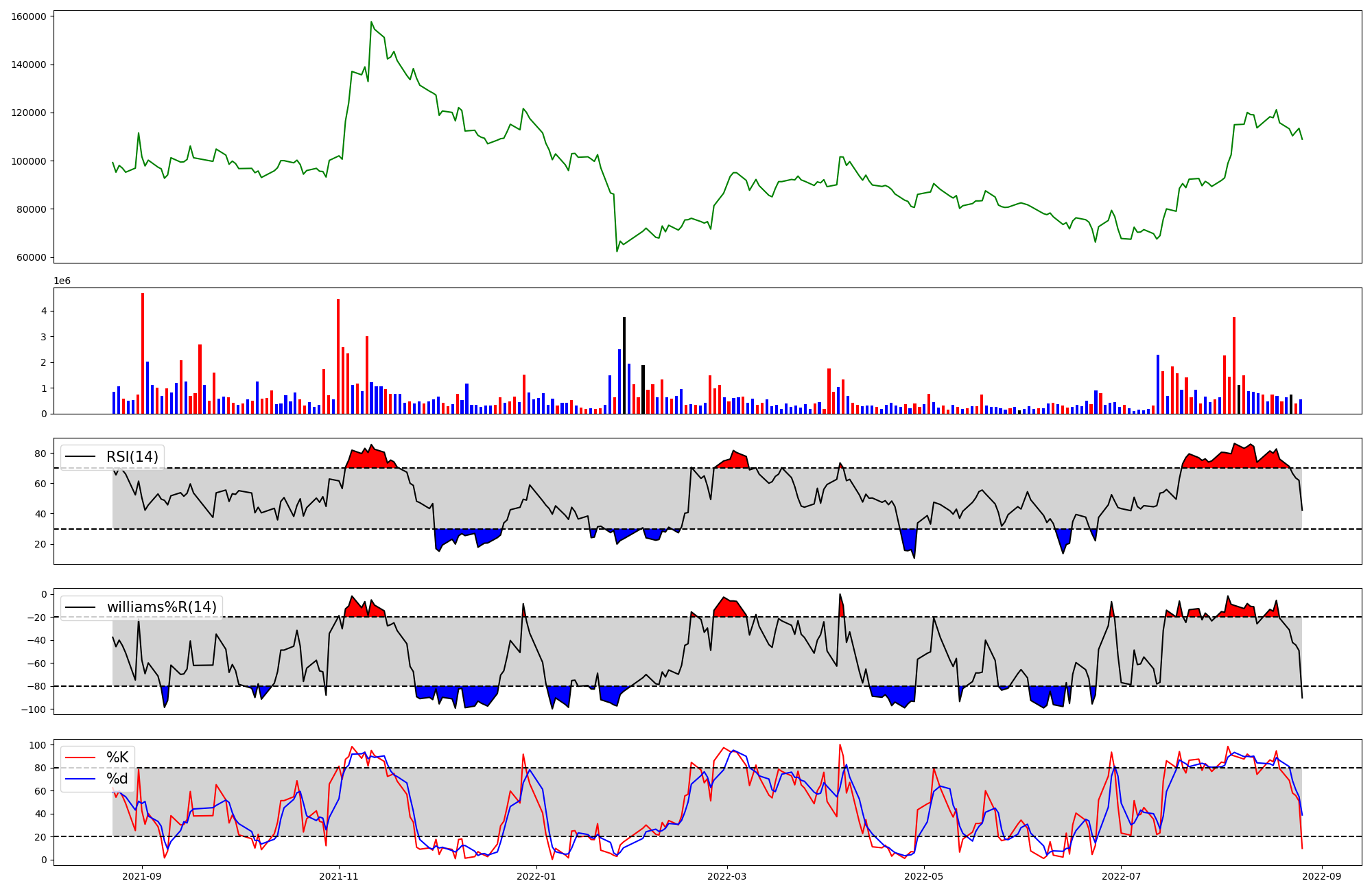
Task: Select the 2021-11 date axis label
Action: (x=339, y=876)
